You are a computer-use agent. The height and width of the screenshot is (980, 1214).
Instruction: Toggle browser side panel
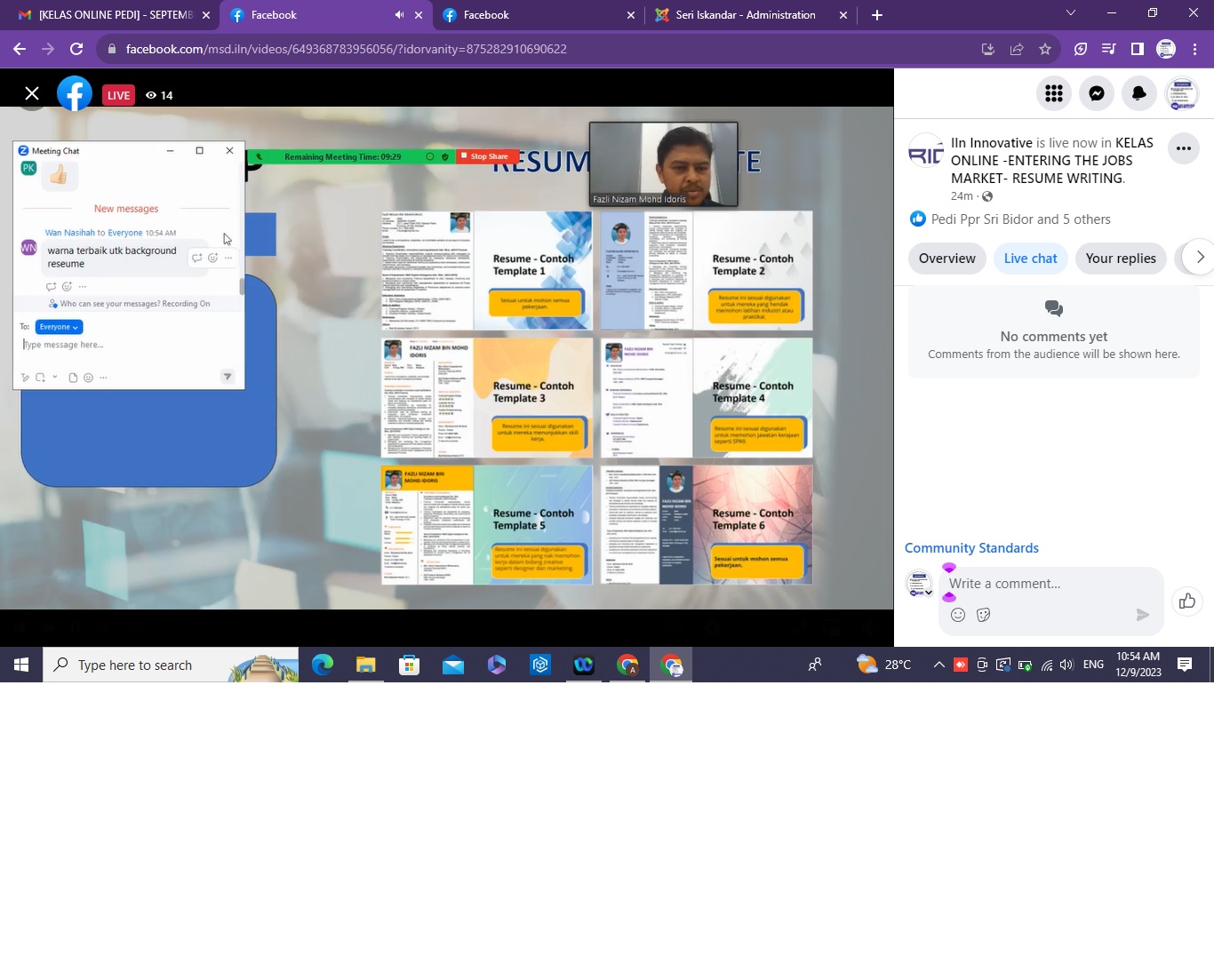(1137, 49)
